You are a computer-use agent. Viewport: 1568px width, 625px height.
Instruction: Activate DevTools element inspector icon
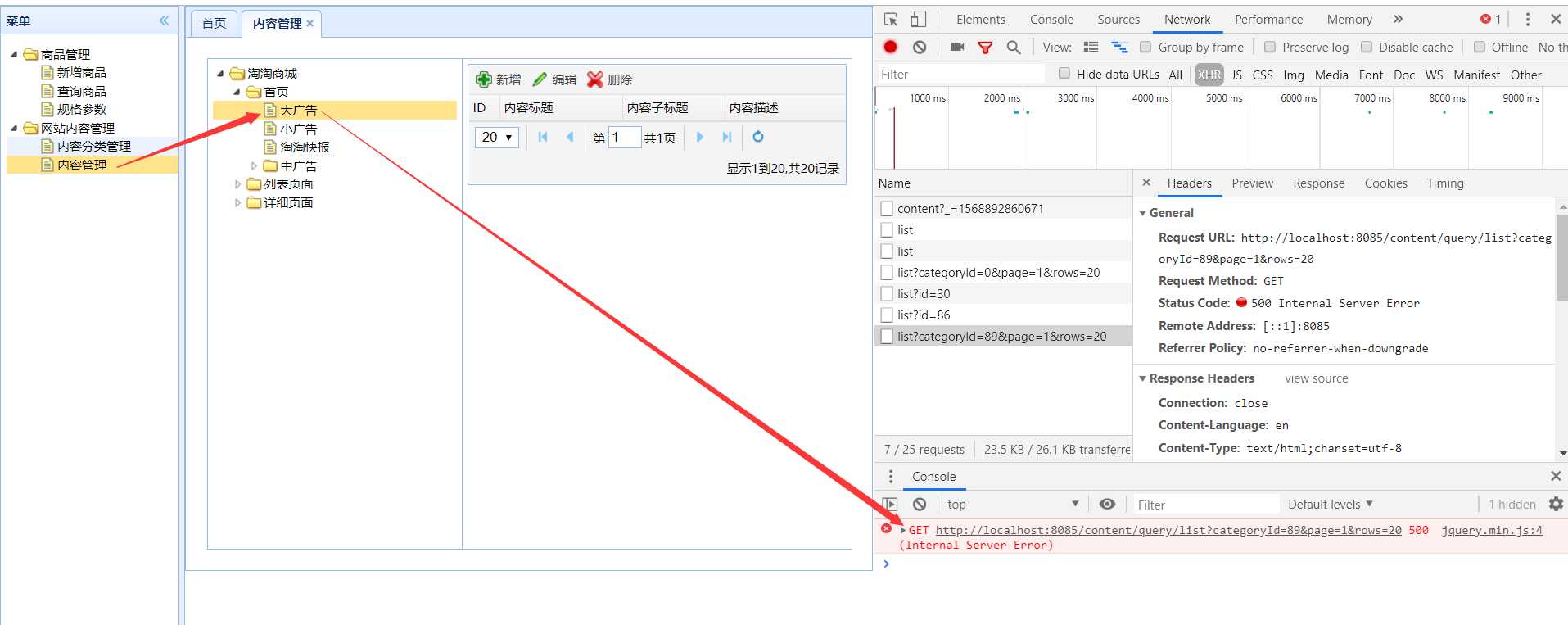(x=892, y=19)
